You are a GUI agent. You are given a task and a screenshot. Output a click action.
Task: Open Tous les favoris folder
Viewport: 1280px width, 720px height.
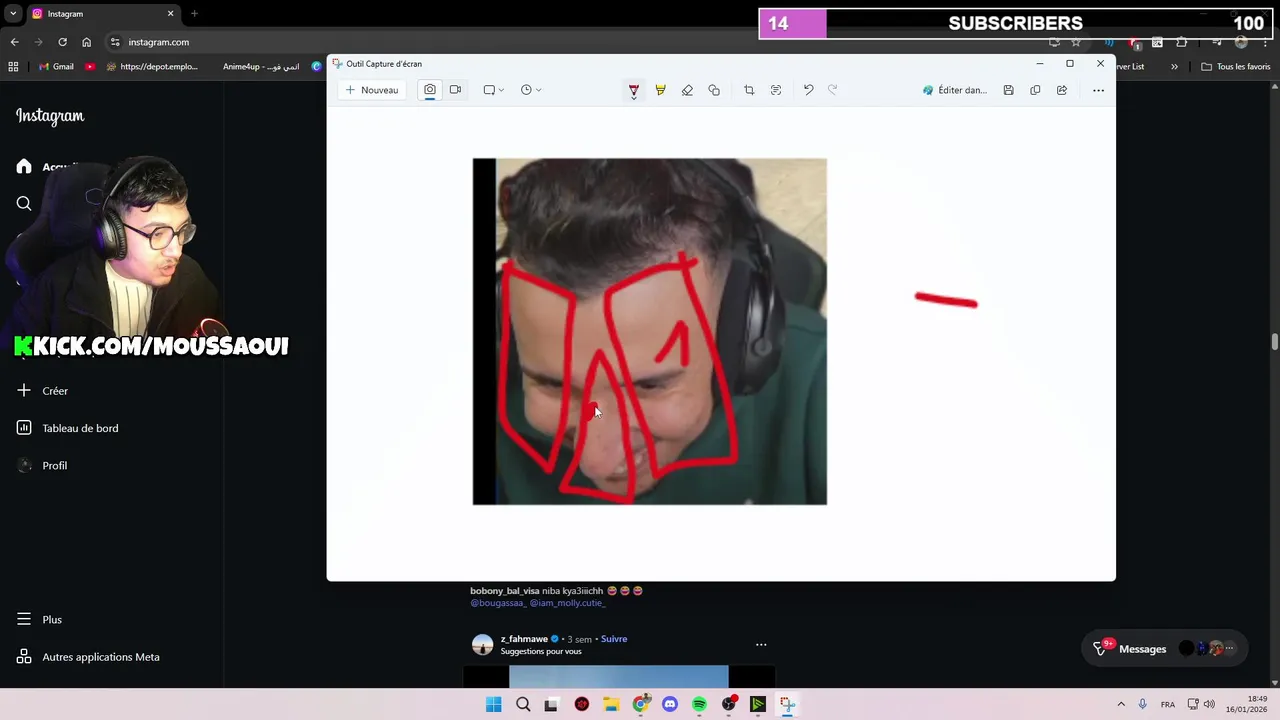(x=1236, y=67)
